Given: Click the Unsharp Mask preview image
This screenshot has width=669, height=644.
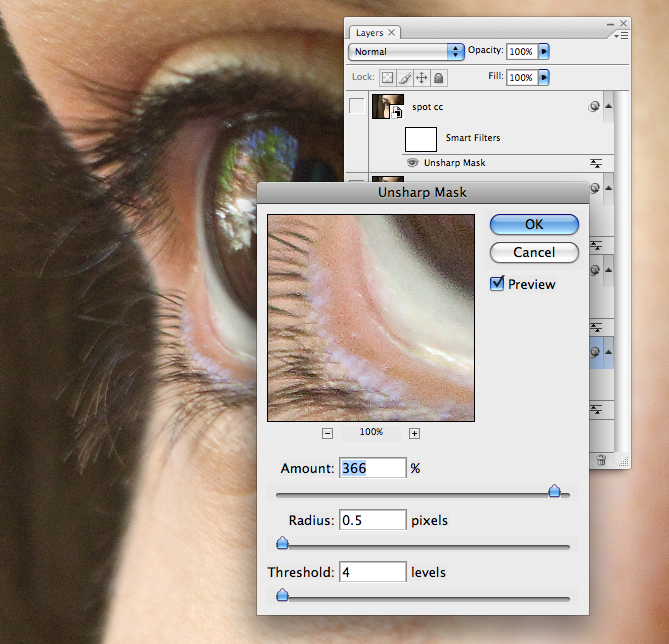Looking at the screenshot, I should 371,318.
